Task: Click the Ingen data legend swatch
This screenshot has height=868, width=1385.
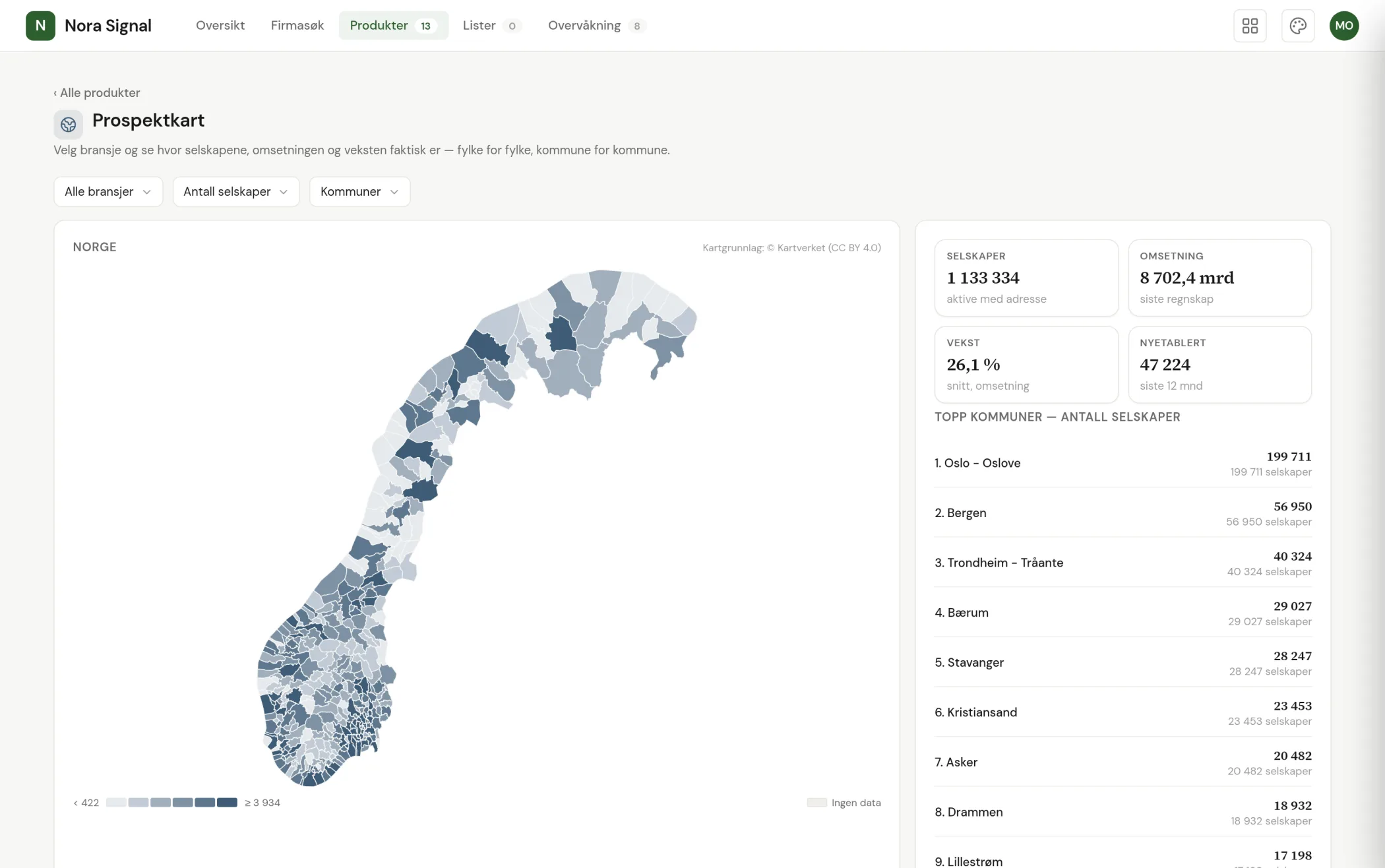Action: [817, 803]
